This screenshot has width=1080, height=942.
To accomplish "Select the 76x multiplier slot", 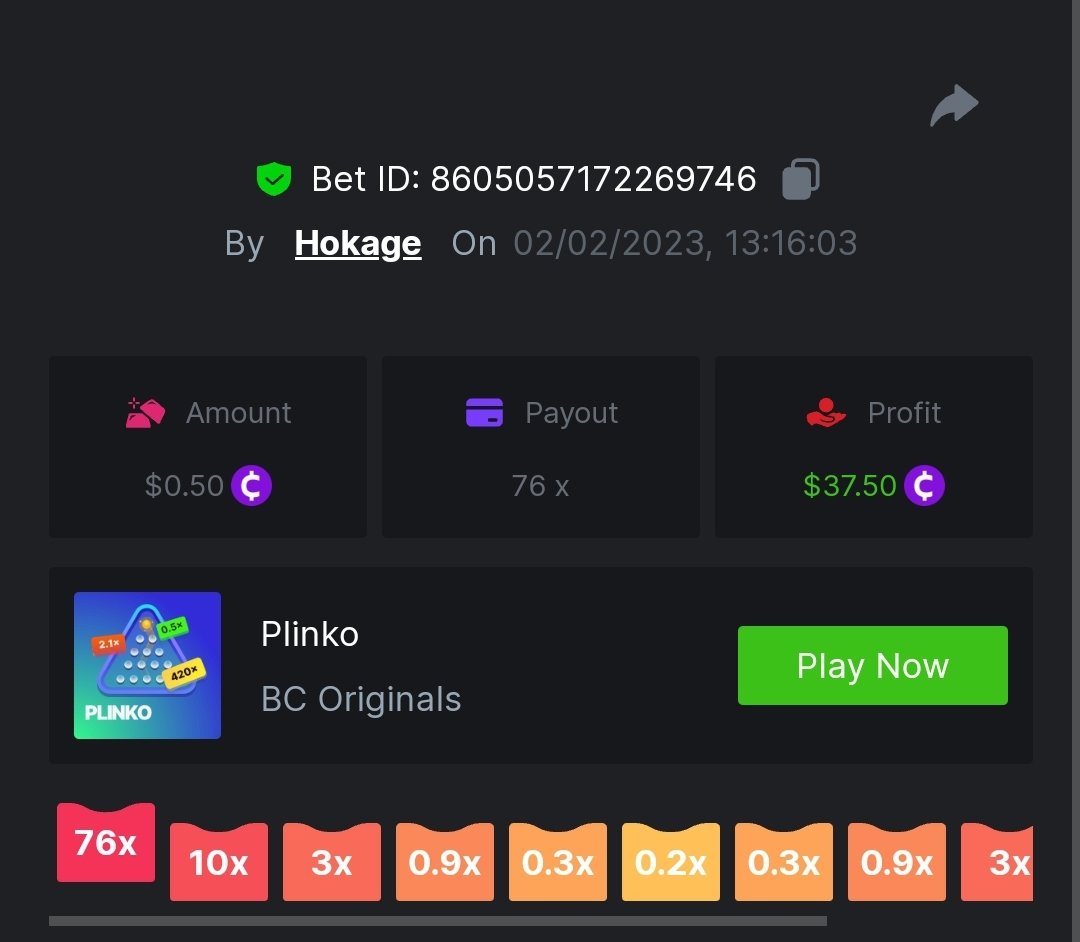I will tap(106, 842).
